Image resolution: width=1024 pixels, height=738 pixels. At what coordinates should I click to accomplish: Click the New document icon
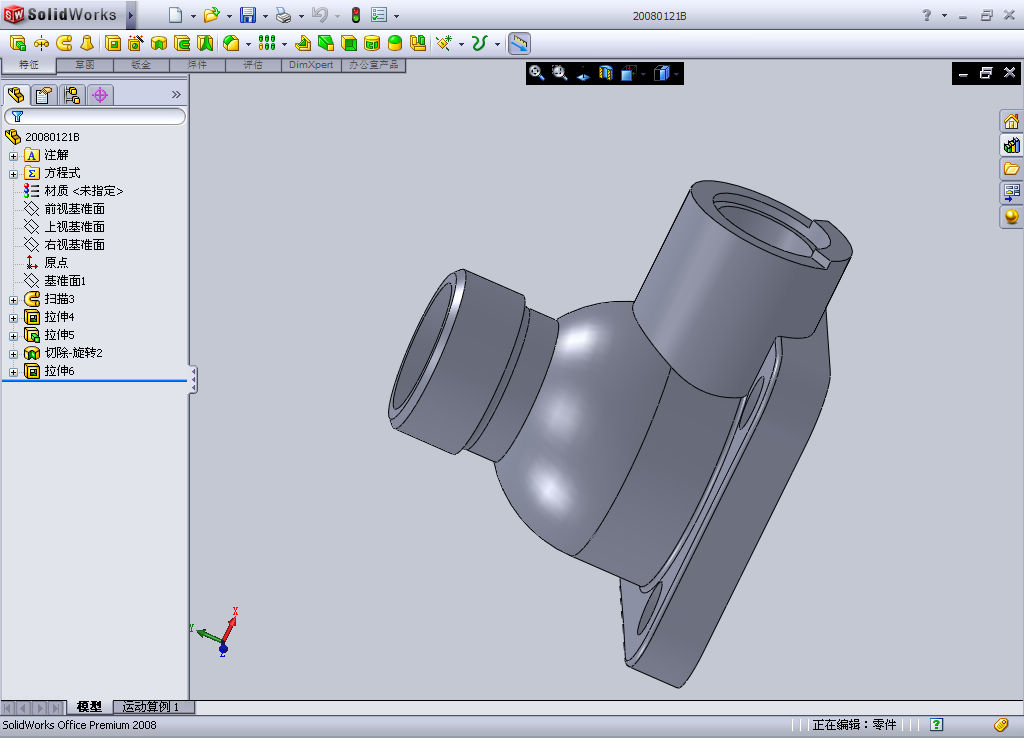coord(175,14)
